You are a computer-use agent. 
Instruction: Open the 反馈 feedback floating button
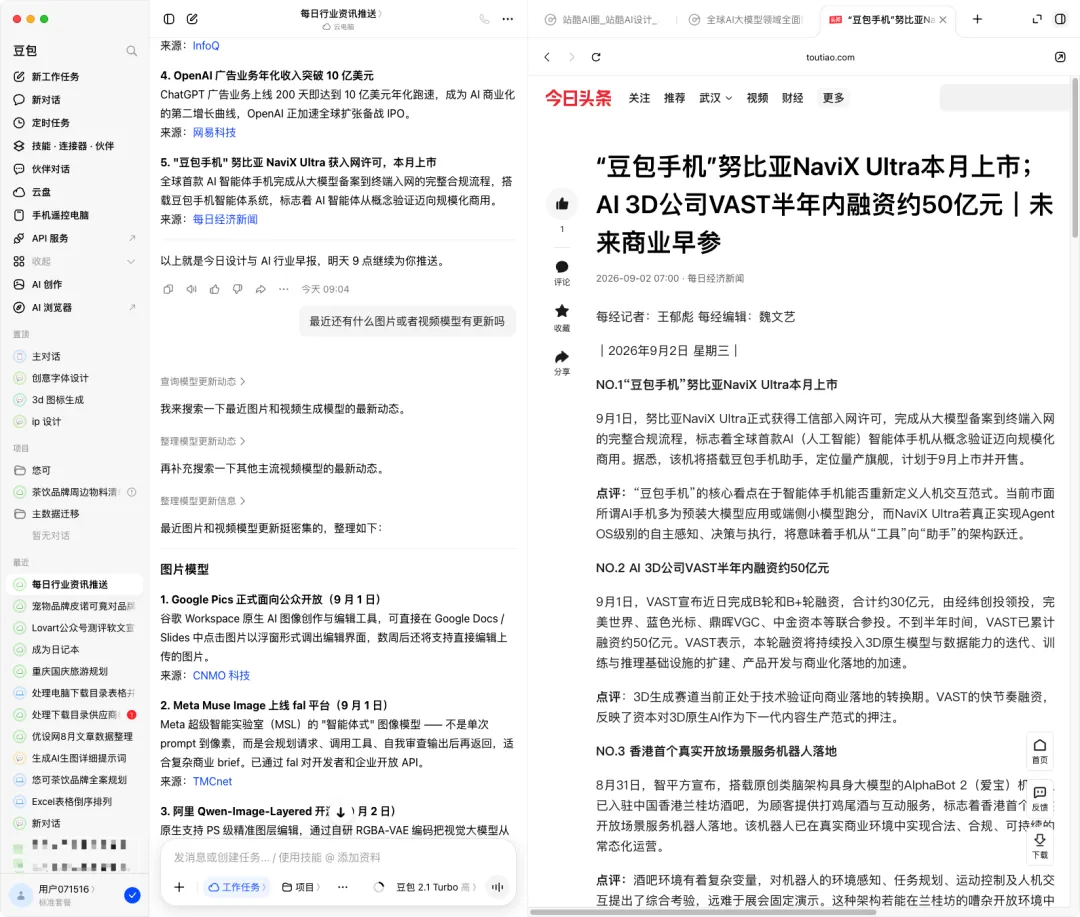pyautogui.click(x=1040, y=798)
